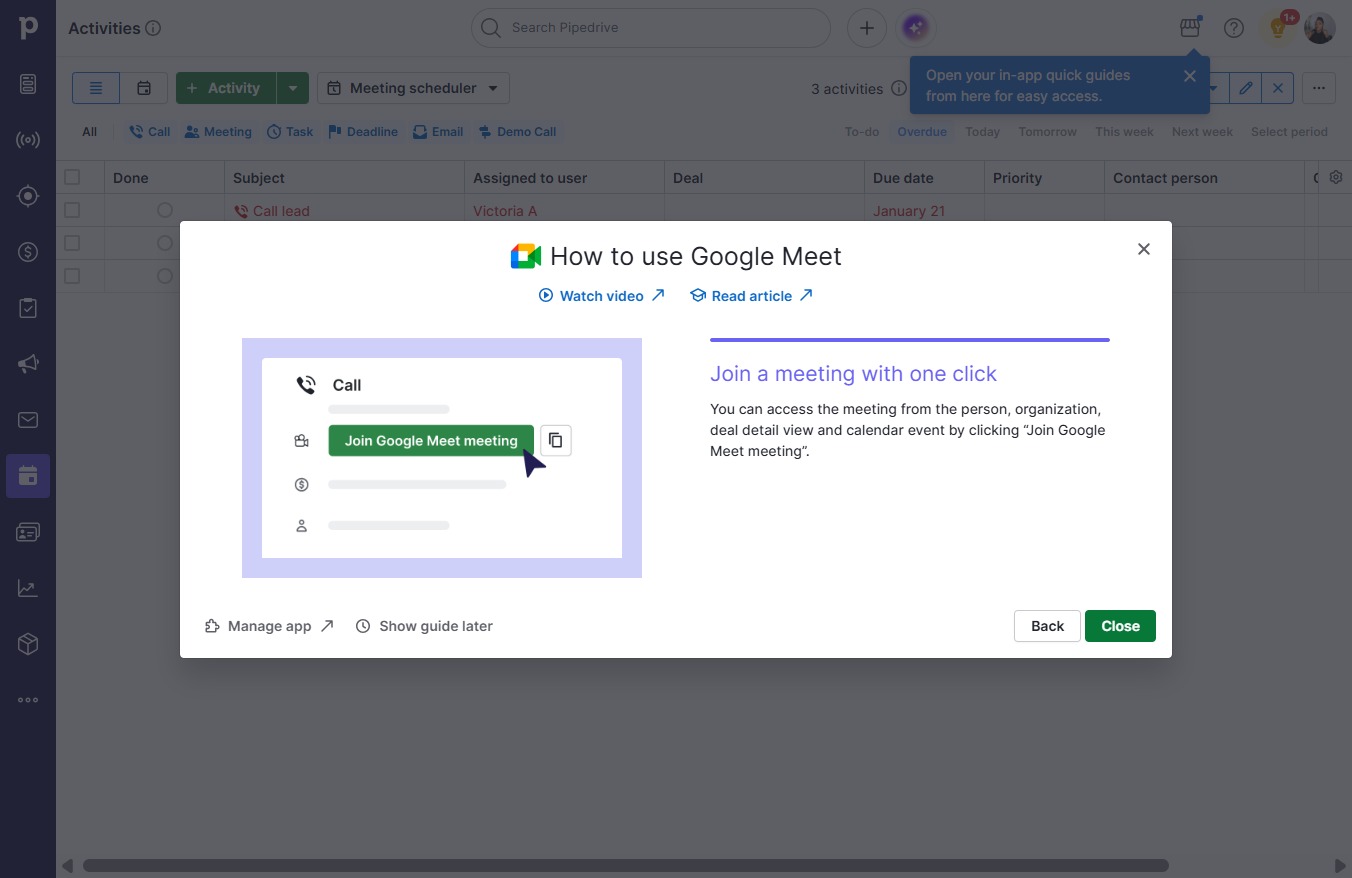This screenshot has height=878, width=1352.
Task: Click the quick add plus button
Action: 867,28
